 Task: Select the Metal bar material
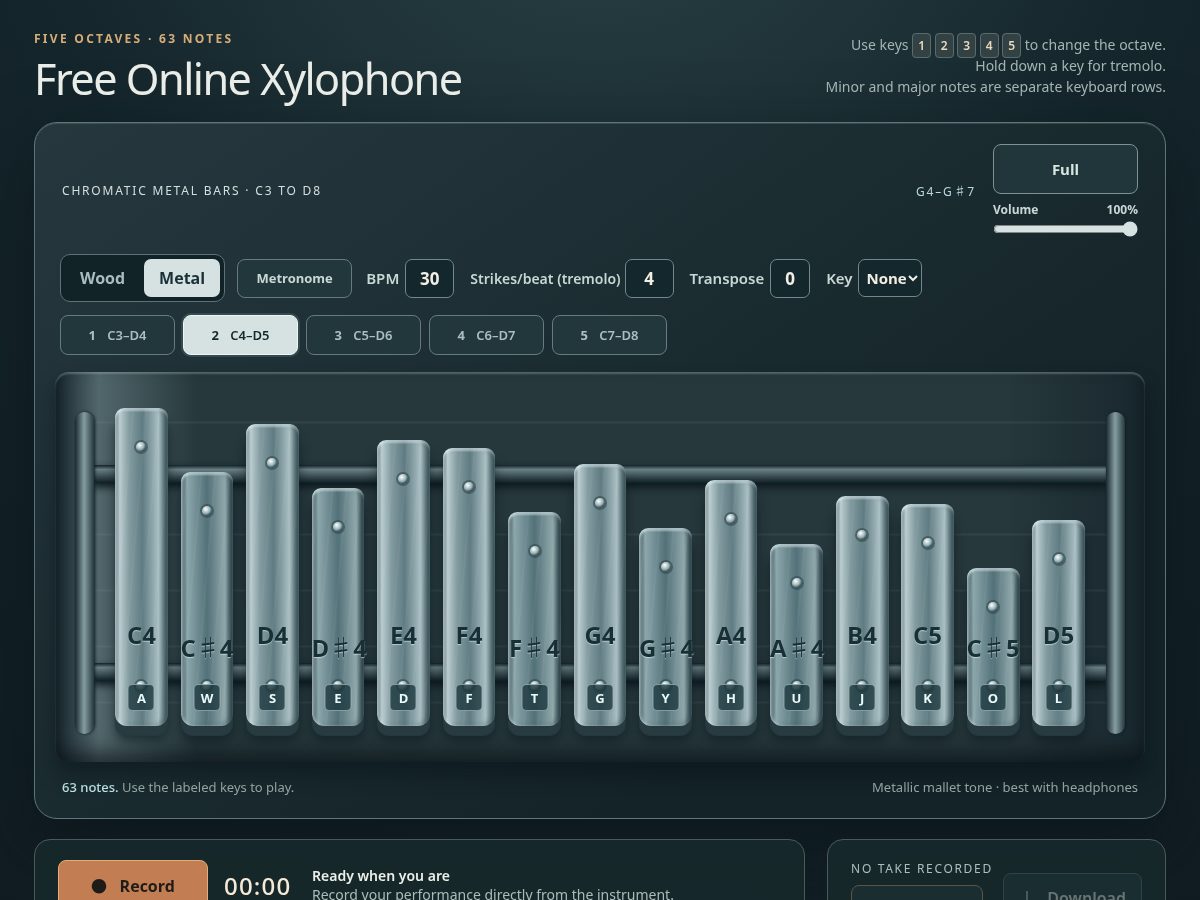pyautogui.click(x=182, y=278)
